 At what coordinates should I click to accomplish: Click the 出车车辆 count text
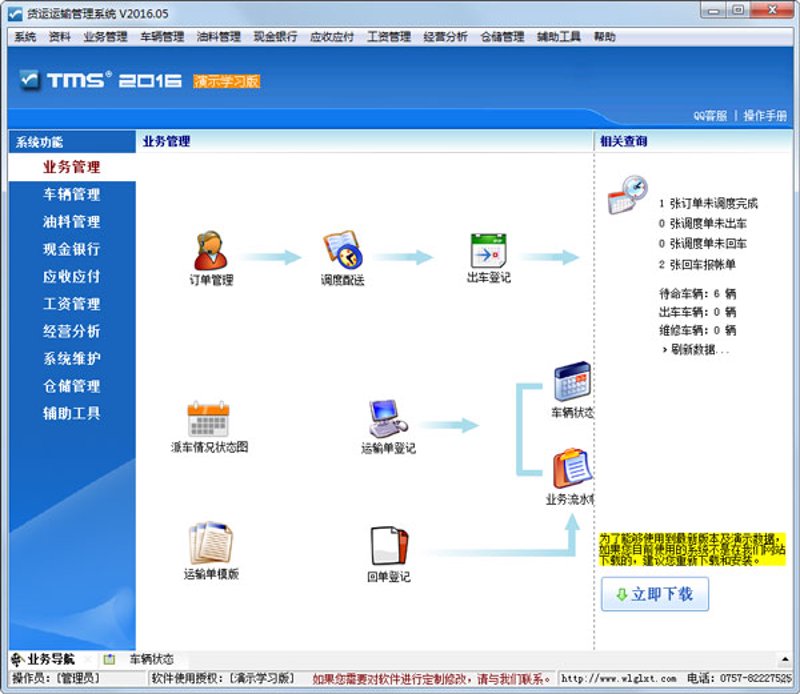pyautogui.click(x=697, y=312)
